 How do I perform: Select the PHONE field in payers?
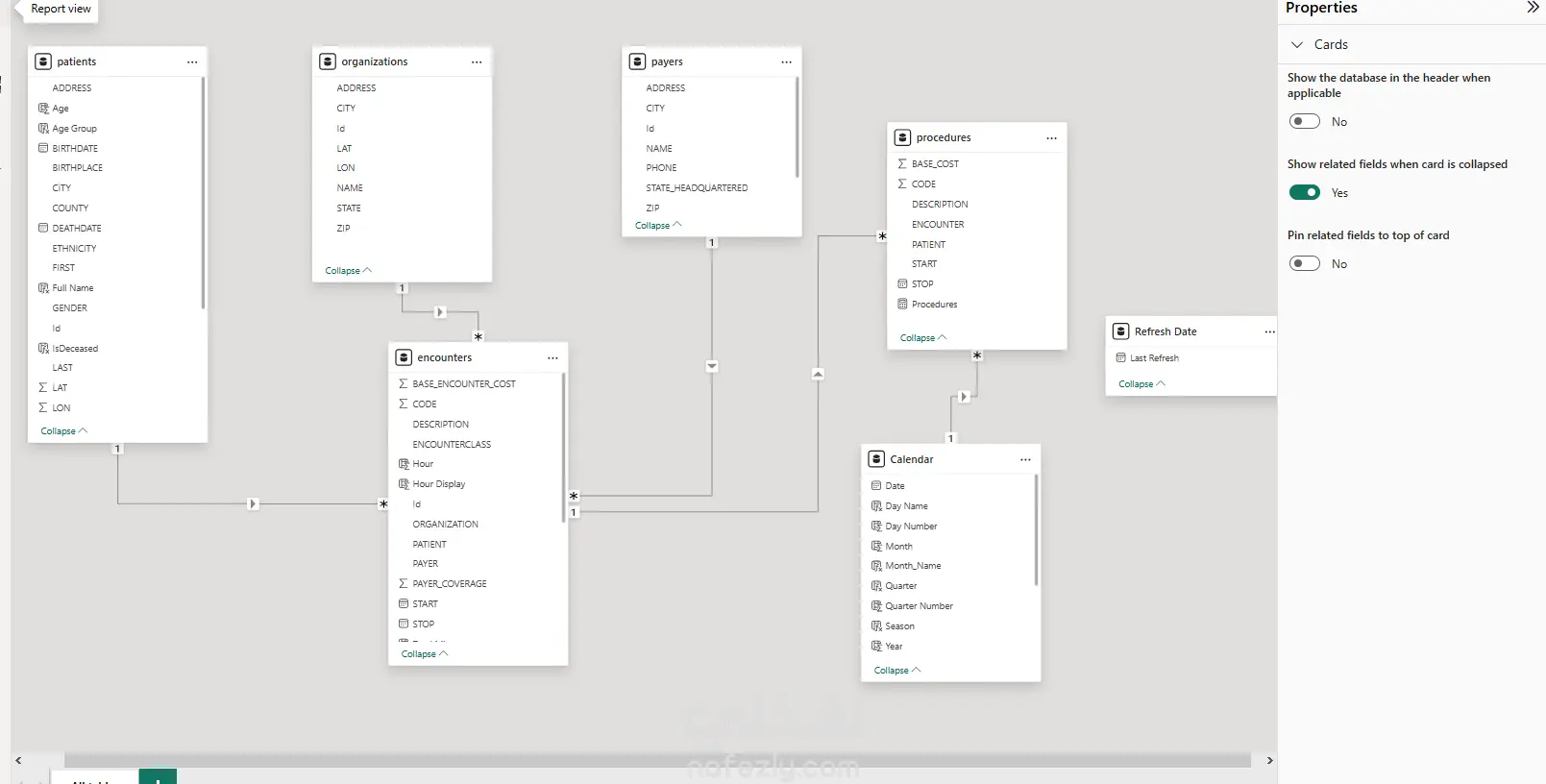[661, 168]
